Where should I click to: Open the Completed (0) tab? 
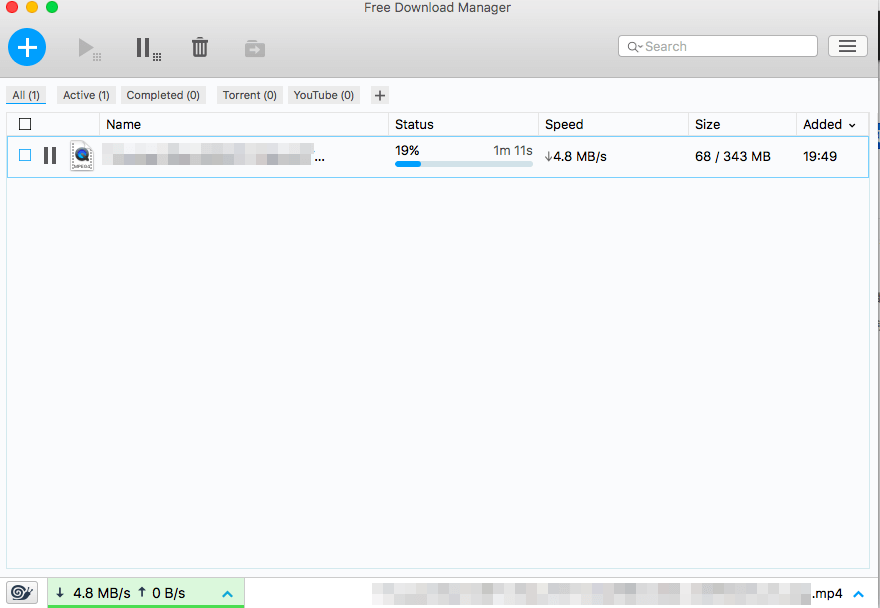coord(163,95)
